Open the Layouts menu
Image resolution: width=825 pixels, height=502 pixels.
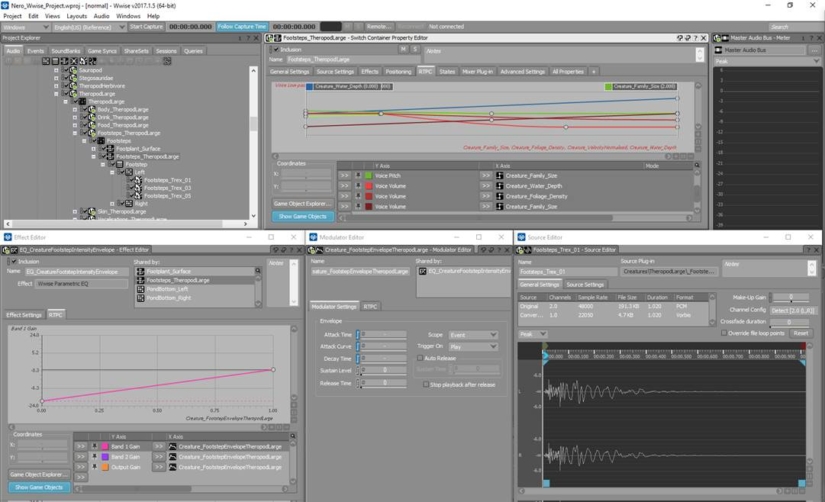pyautogui.click(x=77, y=16)
